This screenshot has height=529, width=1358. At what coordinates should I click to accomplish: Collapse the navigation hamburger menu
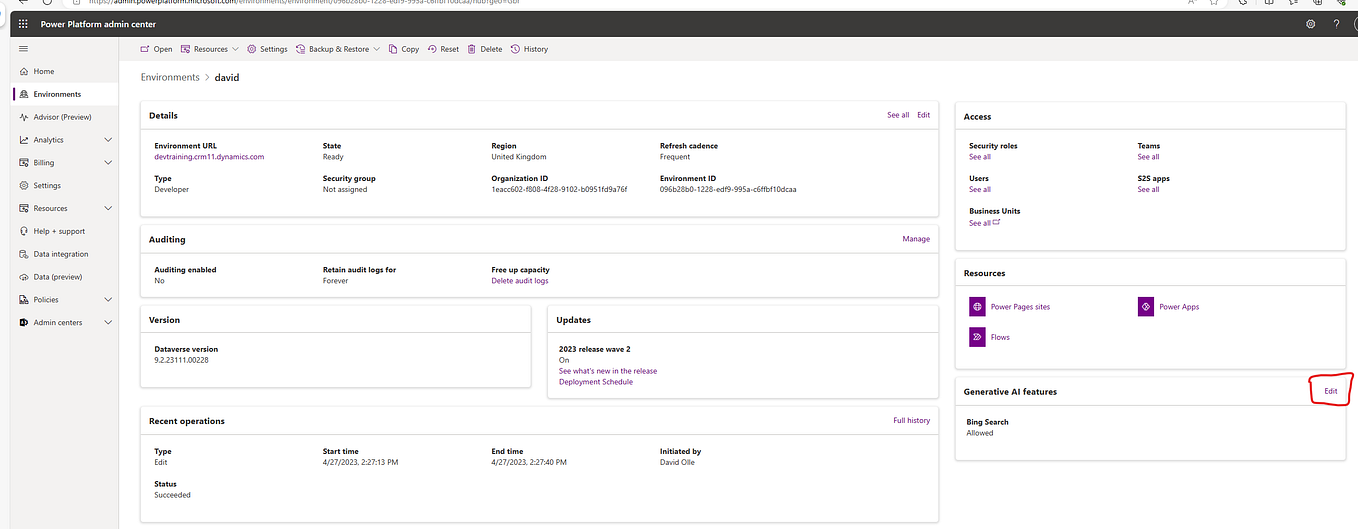click(23, 48)
